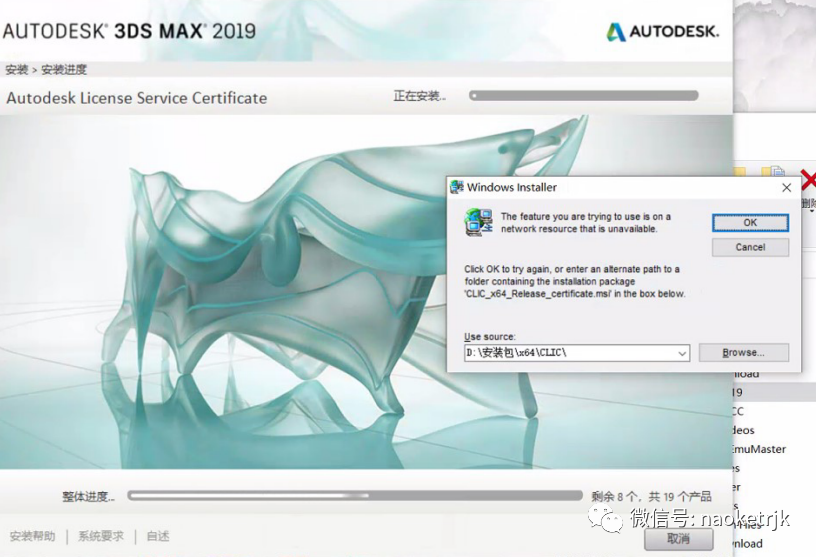Click the 整体进度 overall progress bar
This screenshot has width=816, height=557.
355,496
